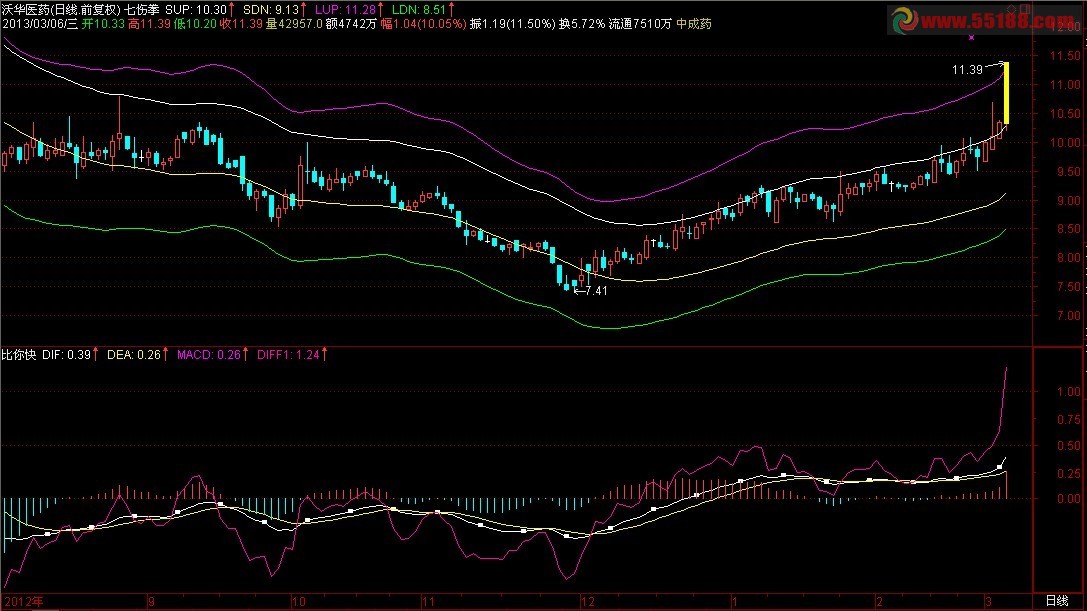Image resolution: width=1087 pixels, height=611 pixels.
Task: Click the 11.39 high price annotation on the chart
Action: click(967, 69)
